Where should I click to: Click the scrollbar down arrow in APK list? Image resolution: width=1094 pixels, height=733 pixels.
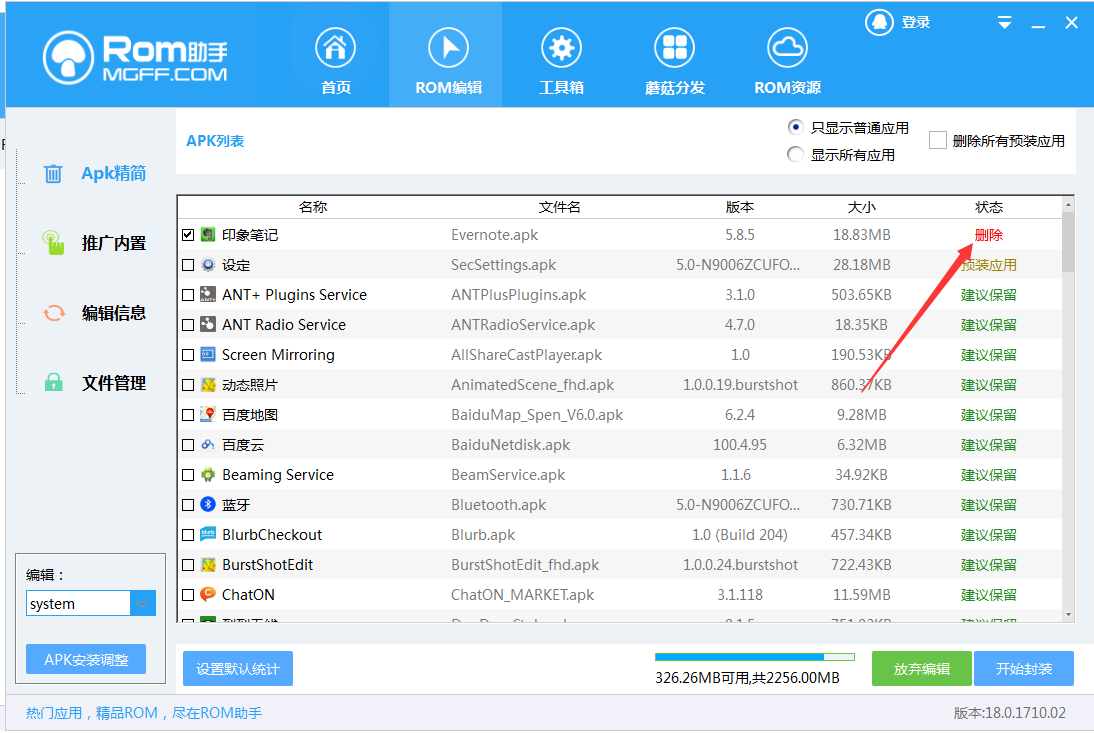[x=1067, y=615]
